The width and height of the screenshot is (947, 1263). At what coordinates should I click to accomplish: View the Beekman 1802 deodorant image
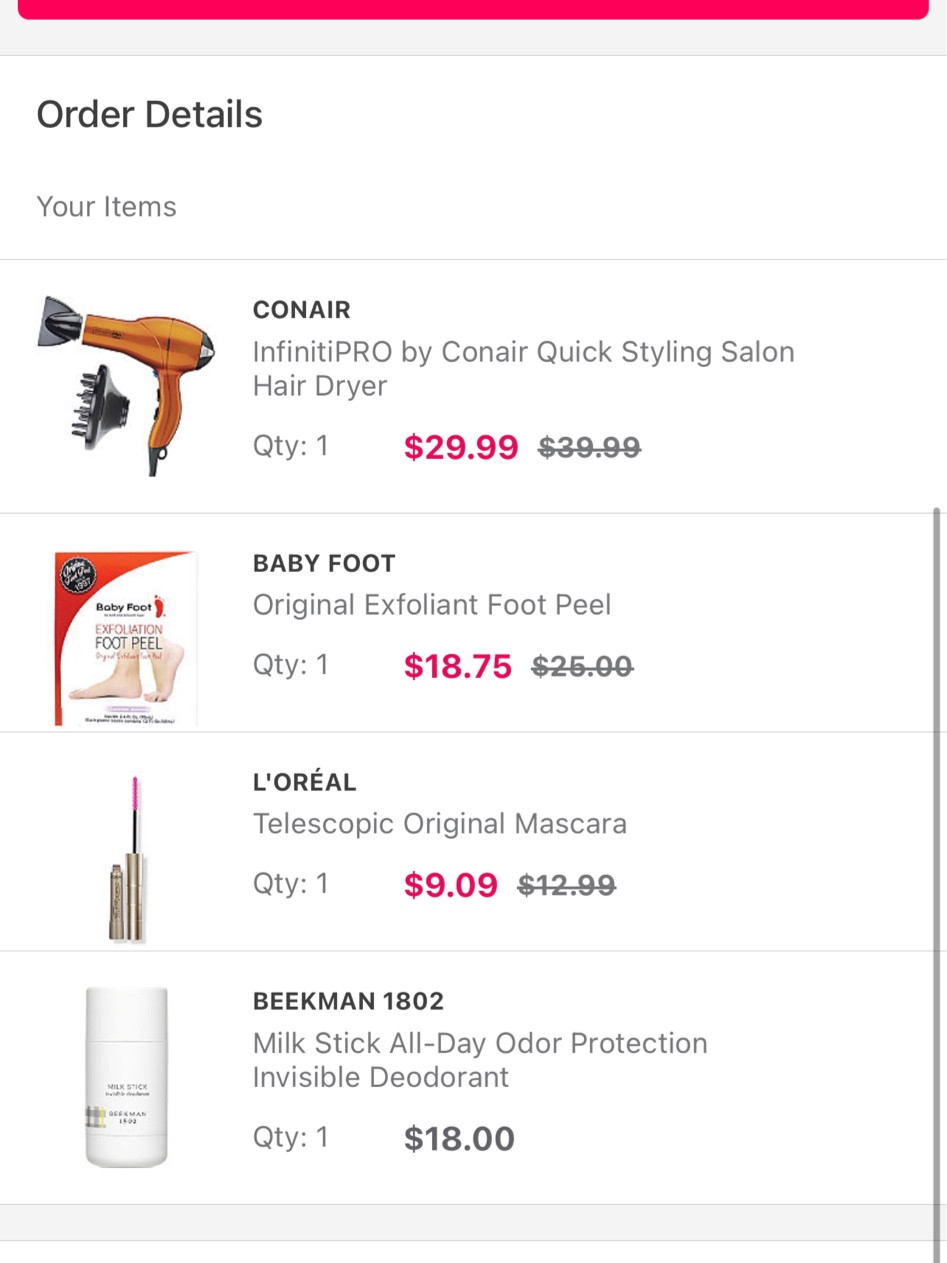(x=126, y=1077)
